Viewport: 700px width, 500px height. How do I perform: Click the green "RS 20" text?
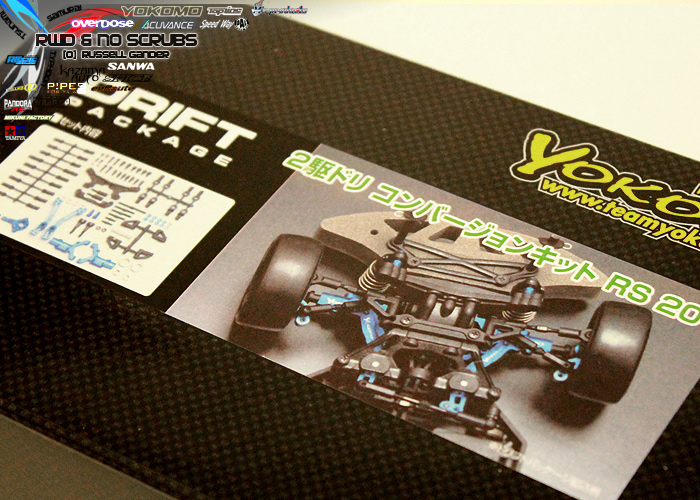click(x=654, y=299)
